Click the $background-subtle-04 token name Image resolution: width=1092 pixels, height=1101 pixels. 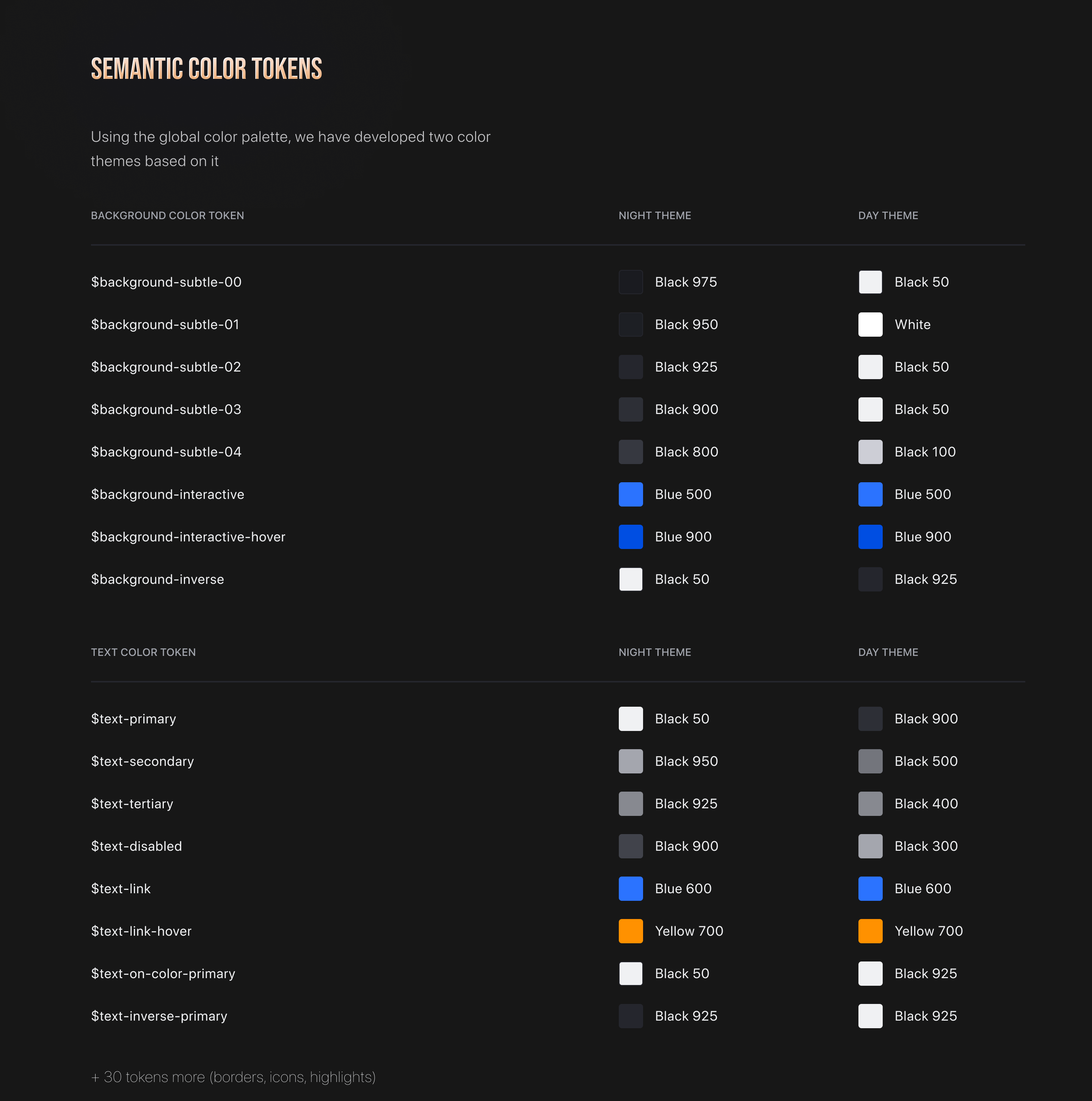(x=166, y=452)
